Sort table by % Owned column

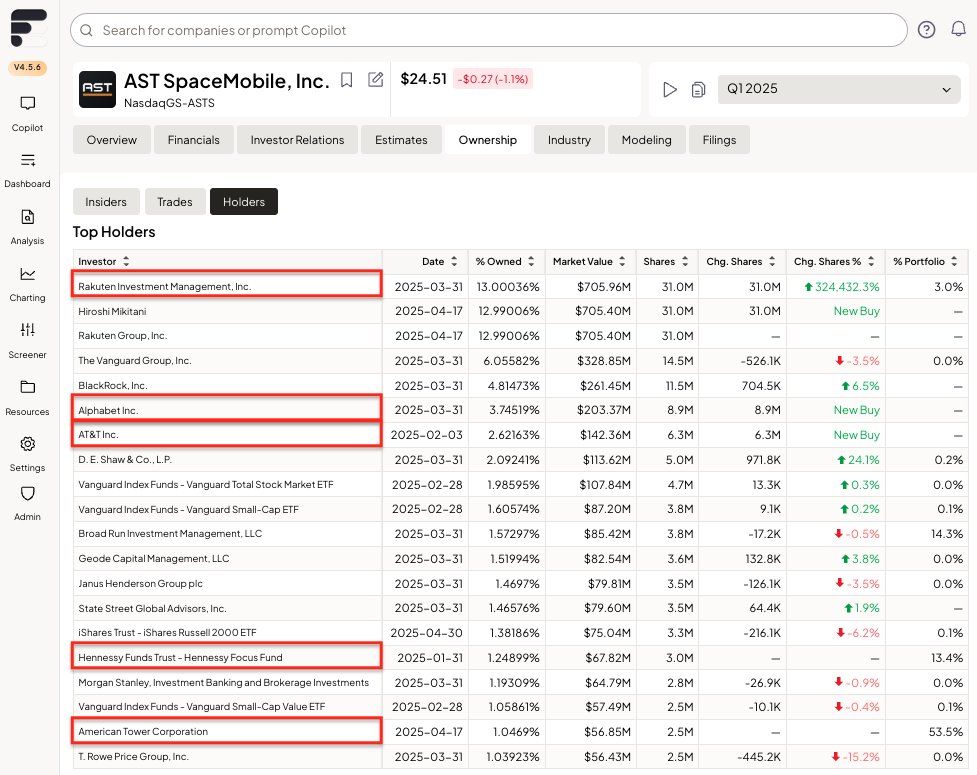pyautogui.click(x=531, y=262)
